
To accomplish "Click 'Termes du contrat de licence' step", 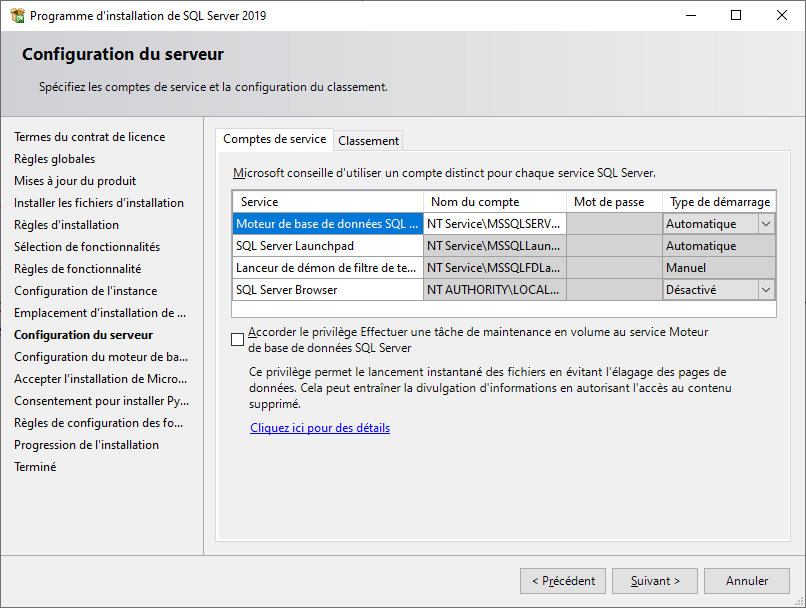I will 89,137.
